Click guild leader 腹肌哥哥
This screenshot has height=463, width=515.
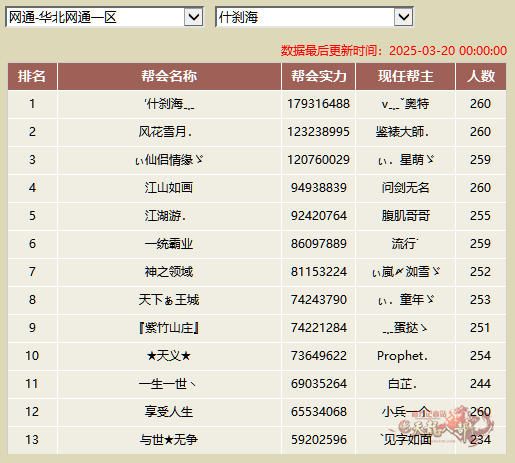tap(405, 216)
